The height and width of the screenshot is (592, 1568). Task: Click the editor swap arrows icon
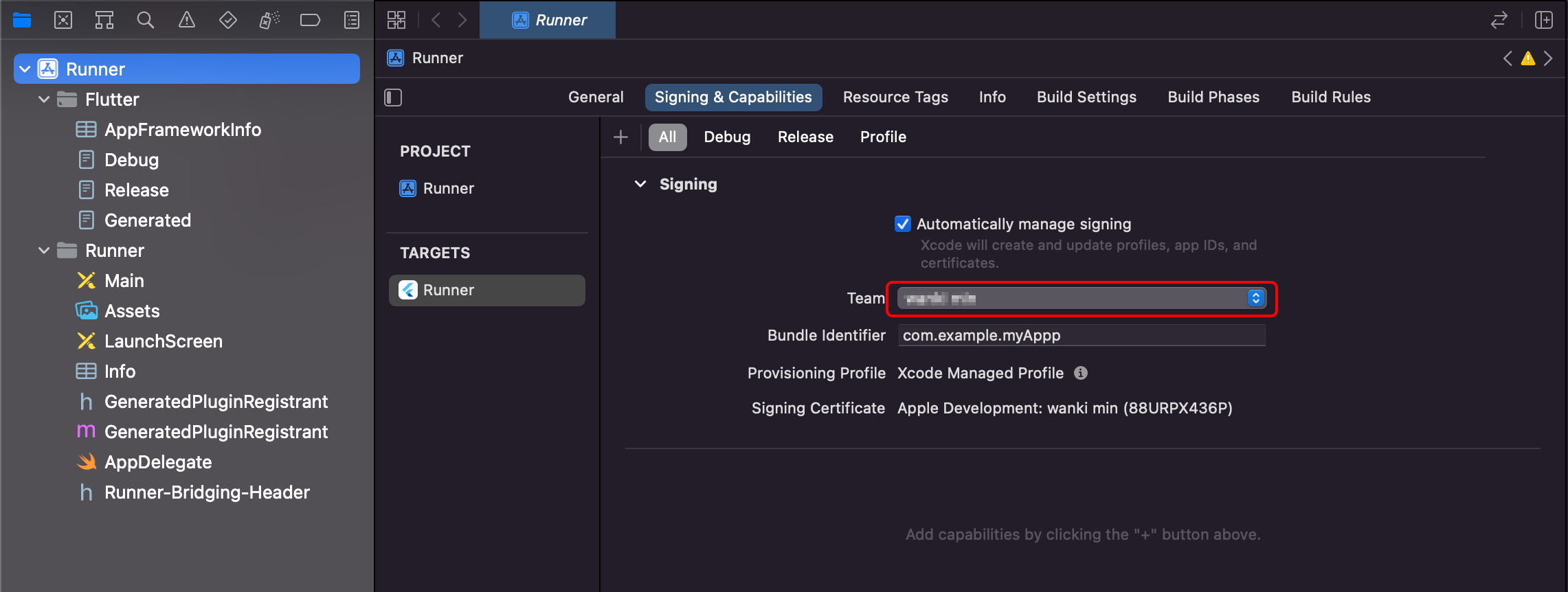pyautogui.click(x=1499, y=20)
